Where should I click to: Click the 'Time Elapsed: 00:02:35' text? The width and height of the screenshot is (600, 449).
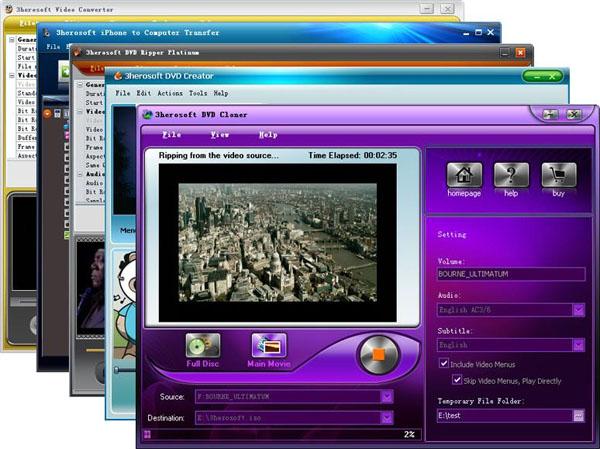352,155
